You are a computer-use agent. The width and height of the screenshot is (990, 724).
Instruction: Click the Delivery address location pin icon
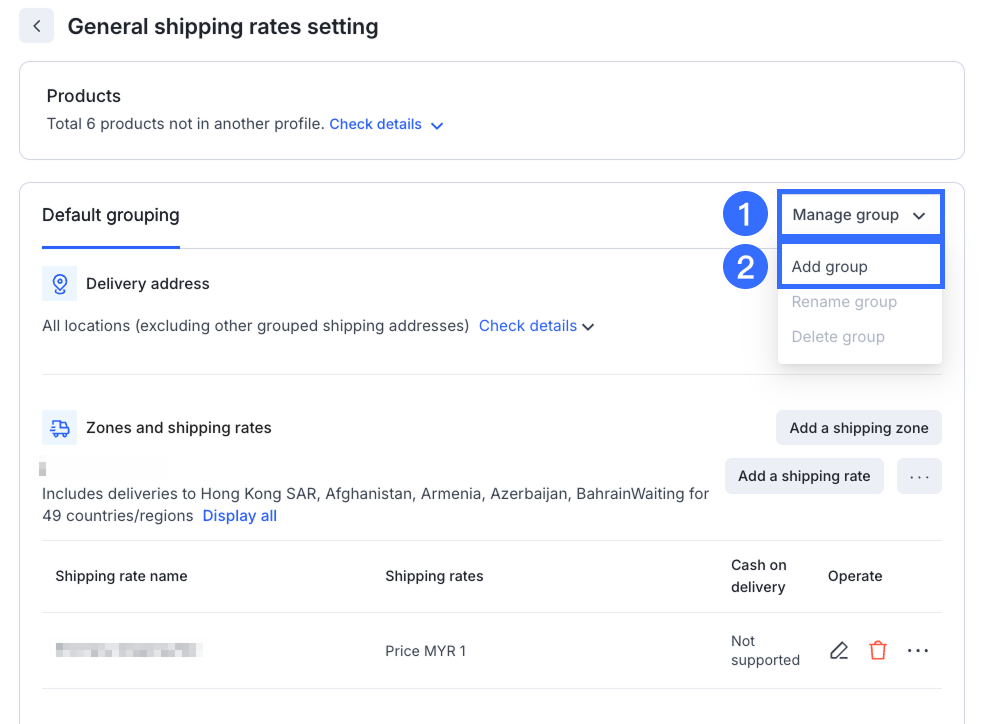(x=60, y=284)
